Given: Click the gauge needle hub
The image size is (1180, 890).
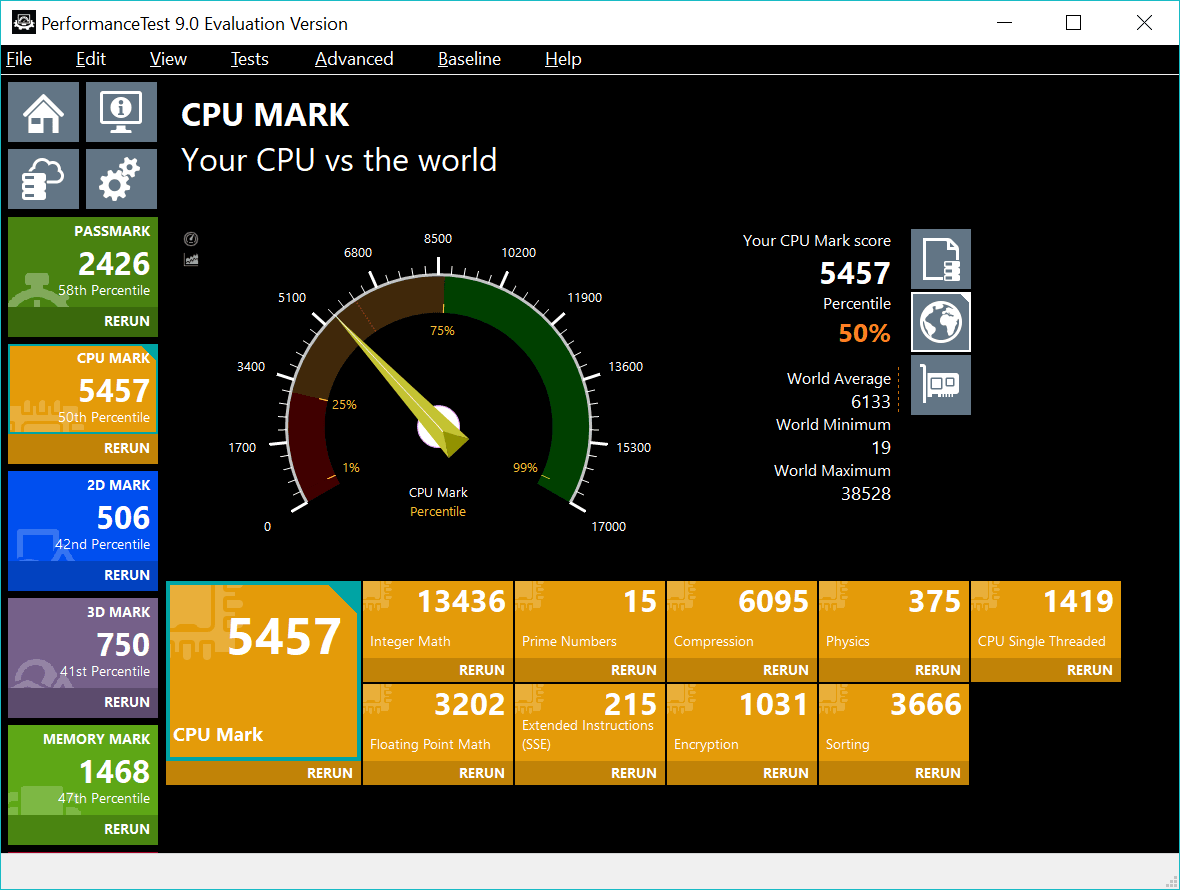Looking at the screenshot, I should point(438,427).
